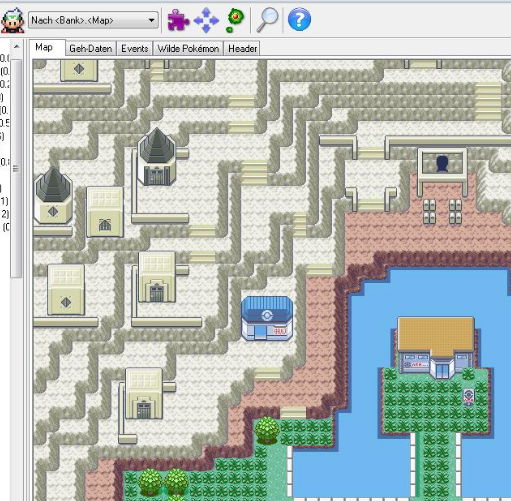Click the magnifying glass search icon
The height and width of the screenshot is (501, 511).
click(267, 20)
